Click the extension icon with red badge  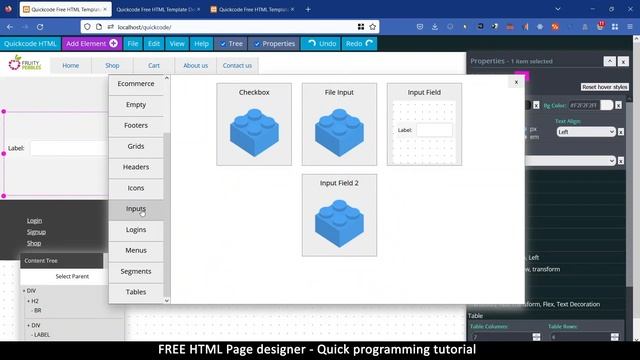(600, 27)
